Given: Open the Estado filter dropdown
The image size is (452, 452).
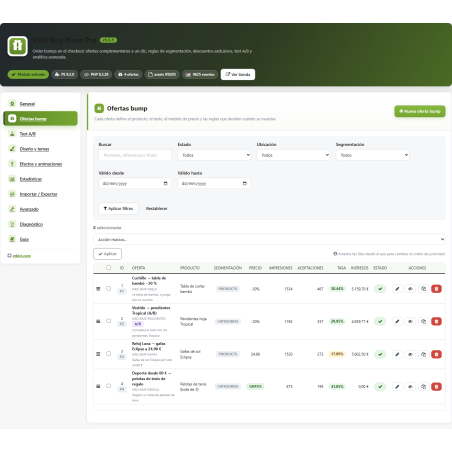Looking at the screenshot, I should [214, 155].
